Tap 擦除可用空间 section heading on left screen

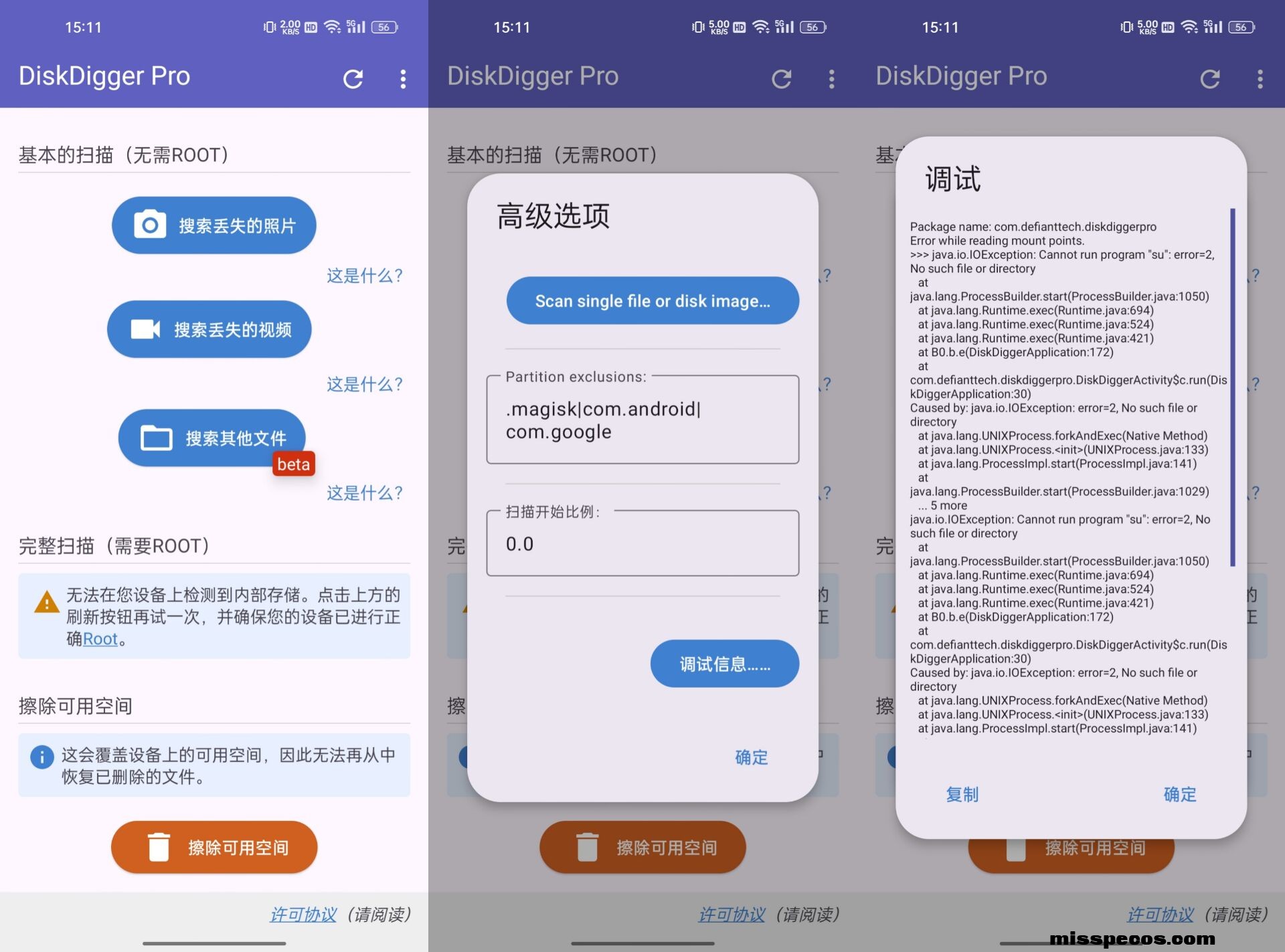click(x=75, y=706)
